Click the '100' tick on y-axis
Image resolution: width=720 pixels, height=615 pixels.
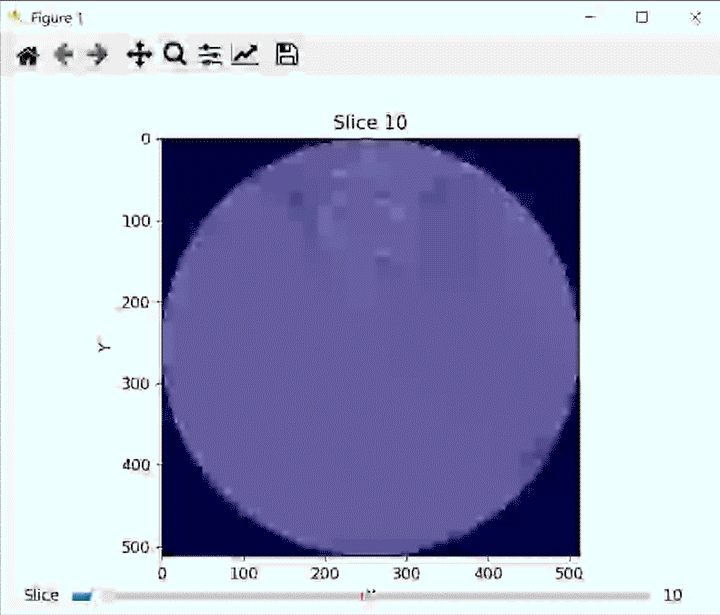click(x=136, y=221)
